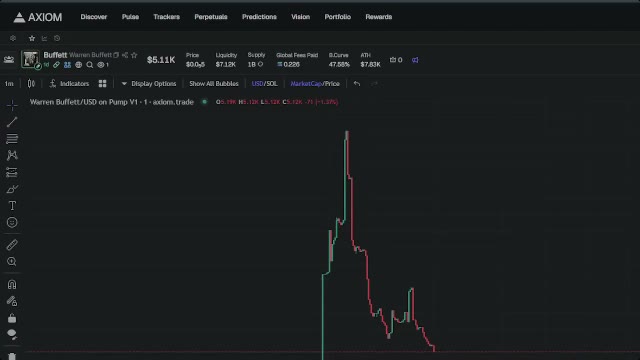Select the brush drawing tool
640x360 pixels.
[x=12, y=189]
